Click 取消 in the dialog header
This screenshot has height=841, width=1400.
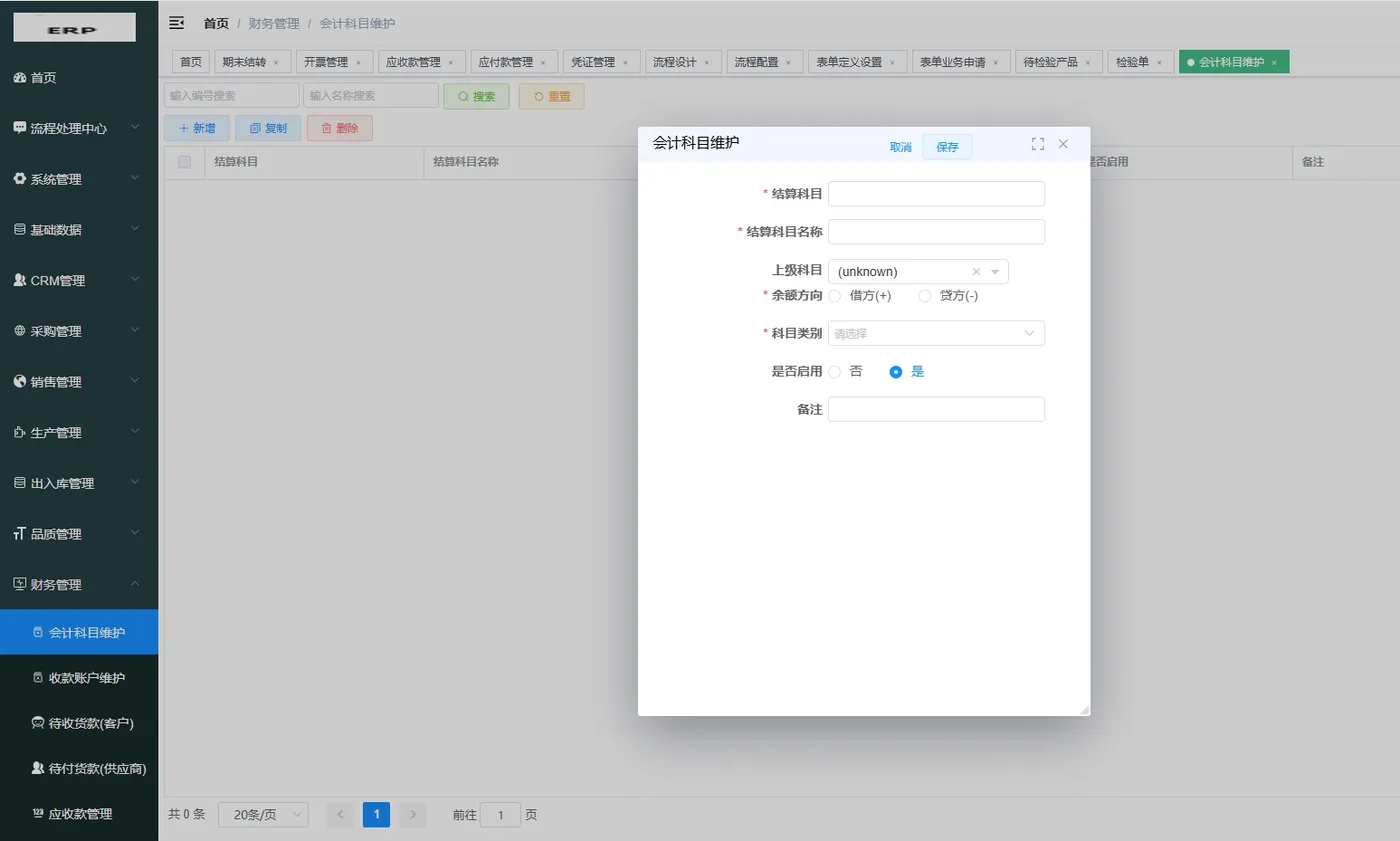[x=901, y=147]
